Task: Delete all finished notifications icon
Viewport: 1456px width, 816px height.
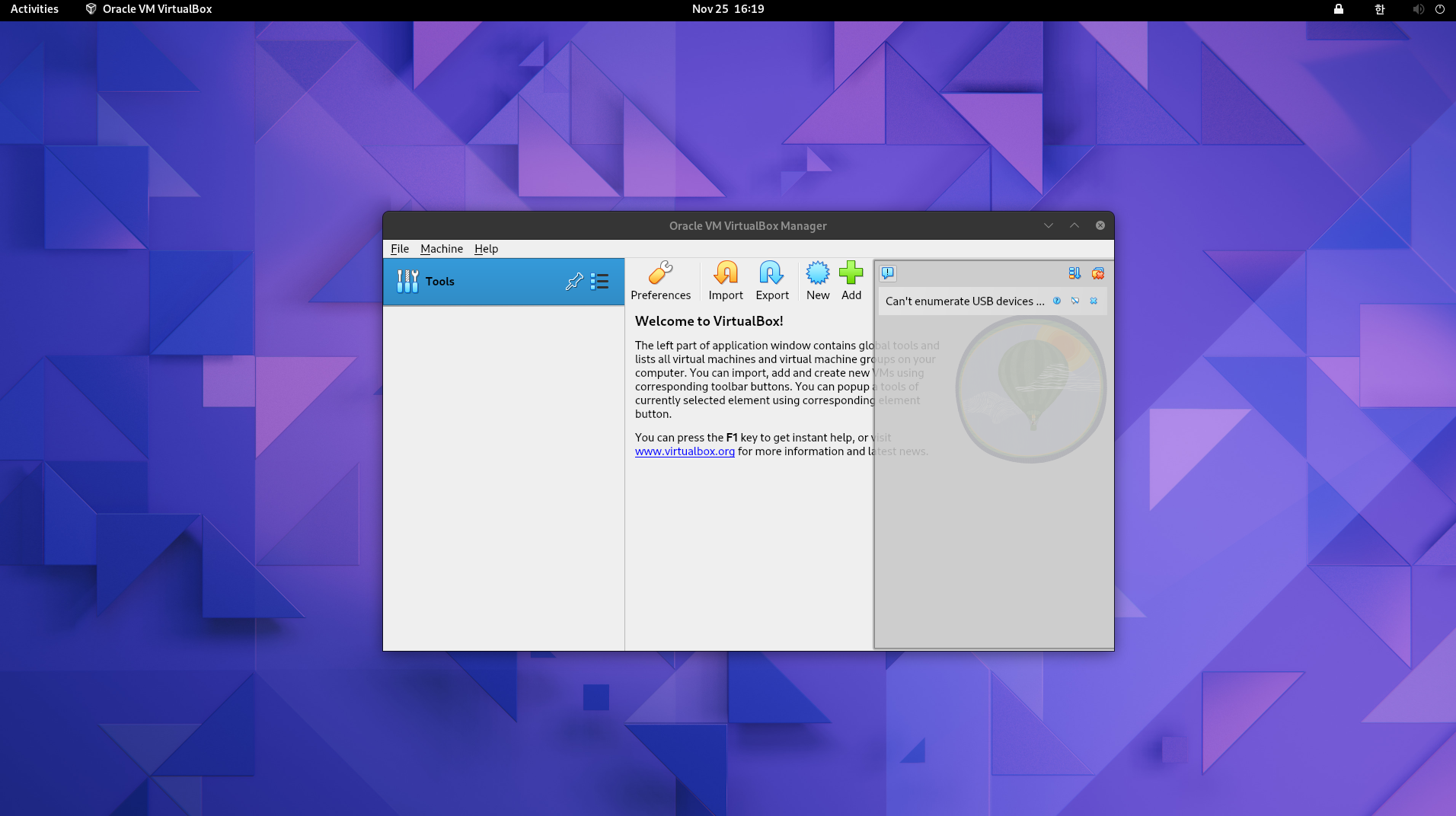Action: coord(1097,273)
